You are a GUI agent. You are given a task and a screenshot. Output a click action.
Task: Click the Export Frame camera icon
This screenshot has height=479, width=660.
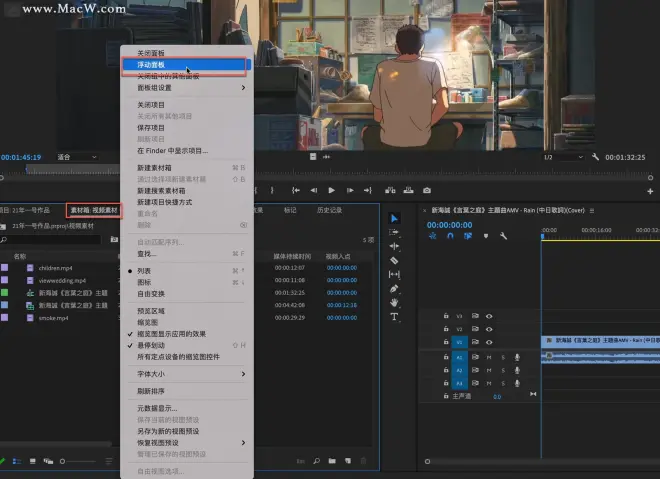click(427, 190)
